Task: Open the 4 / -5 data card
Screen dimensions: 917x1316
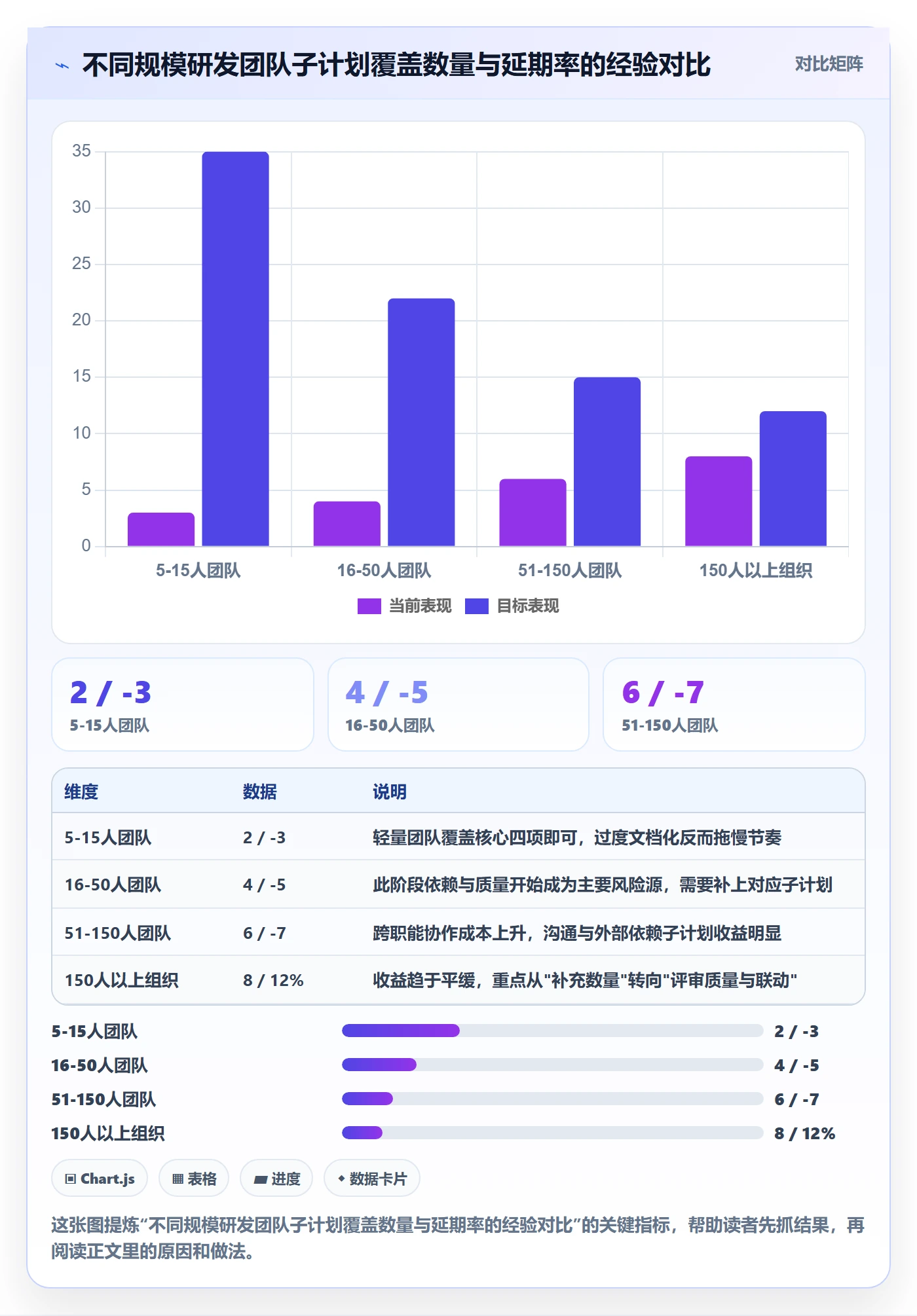Action: 458,704
